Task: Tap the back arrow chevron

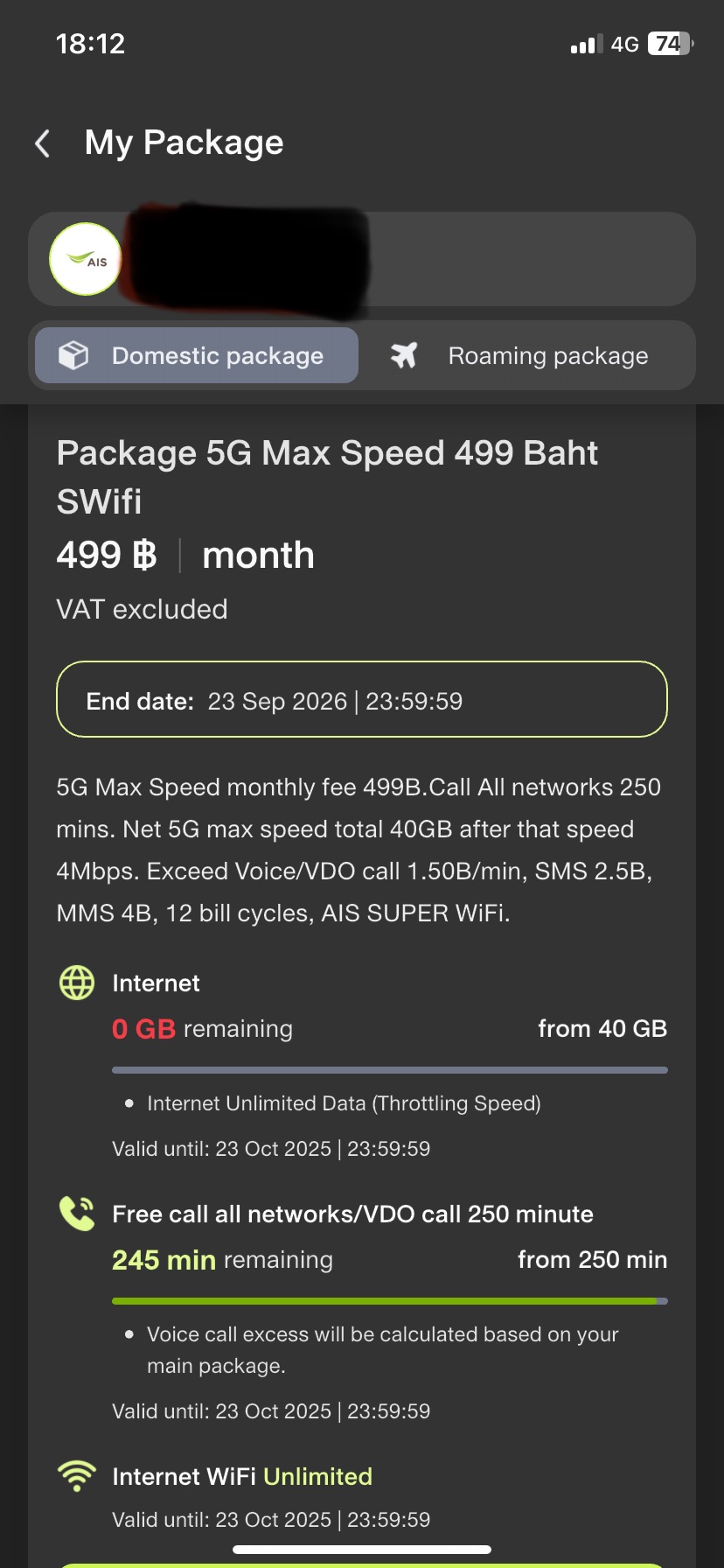Action: (42, 143)
